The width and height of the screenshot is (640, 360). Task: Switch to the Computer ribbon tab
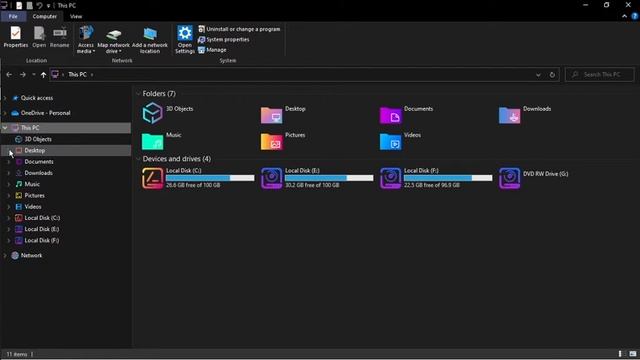point(44,16)
